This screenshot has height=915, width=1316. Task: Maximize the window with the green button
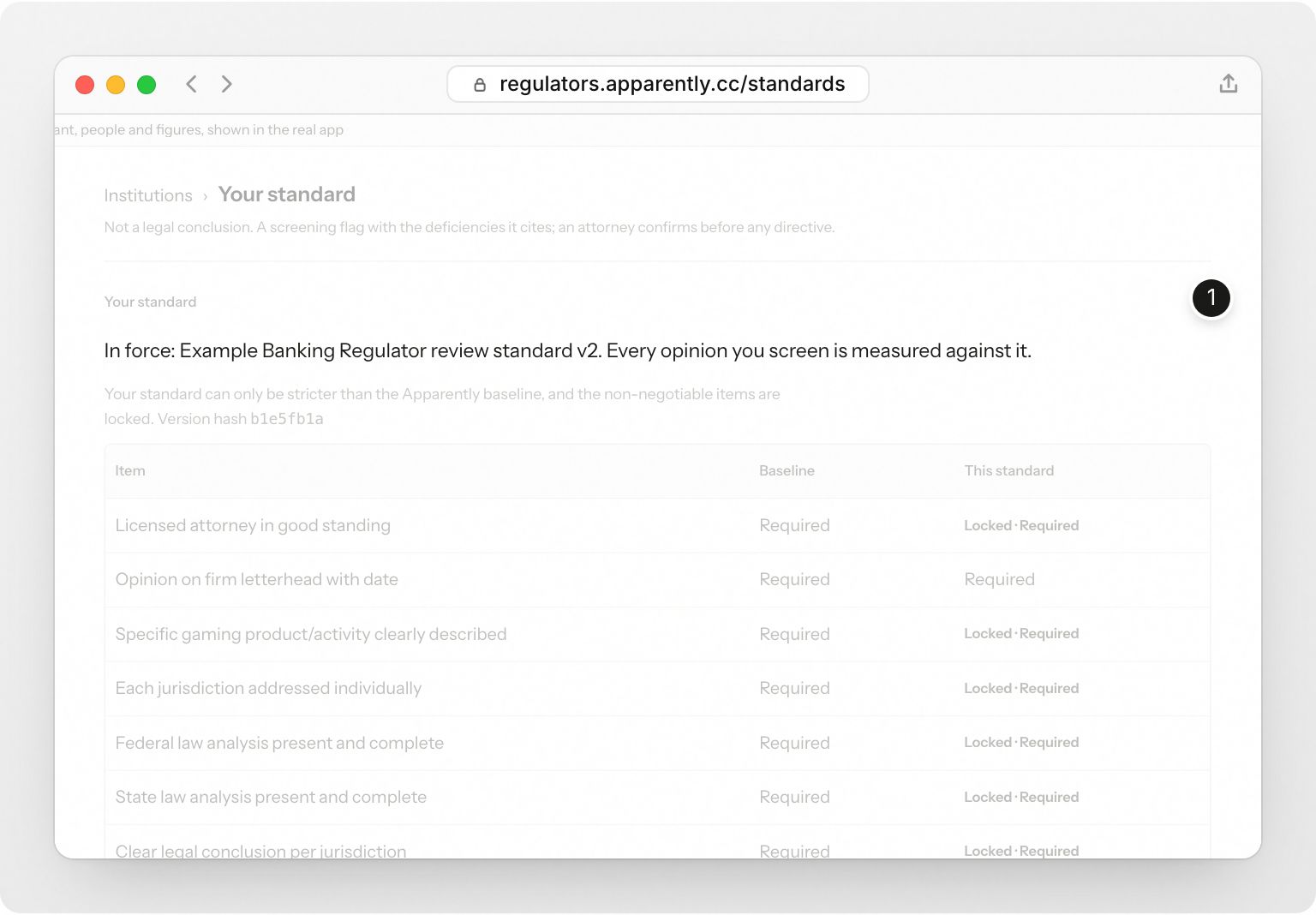point(147,84)
